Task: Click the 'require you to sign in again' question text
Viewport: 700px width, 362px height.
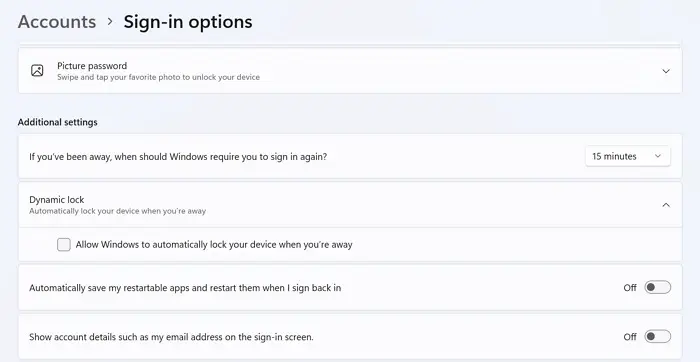Action: (x=178, y=157)
